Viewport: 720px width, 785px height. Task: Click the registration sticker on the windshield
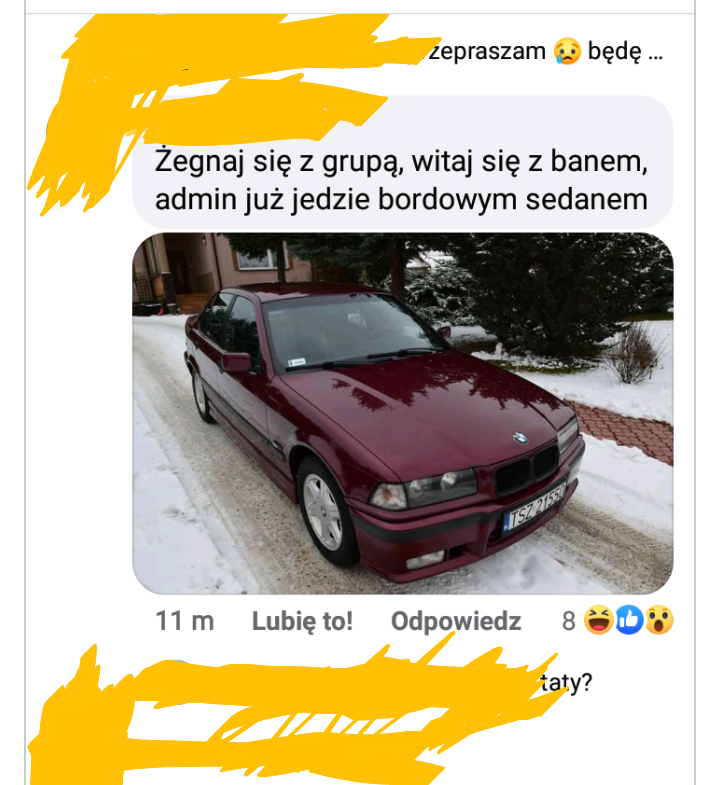tap(296, 362)
